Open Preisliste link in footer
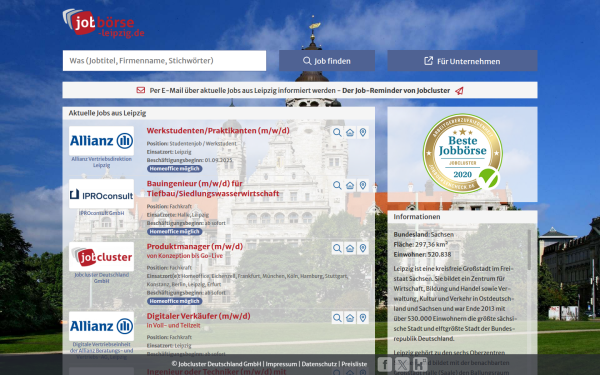The width and height of the screenshot is (600, 375). coord(354,364)
